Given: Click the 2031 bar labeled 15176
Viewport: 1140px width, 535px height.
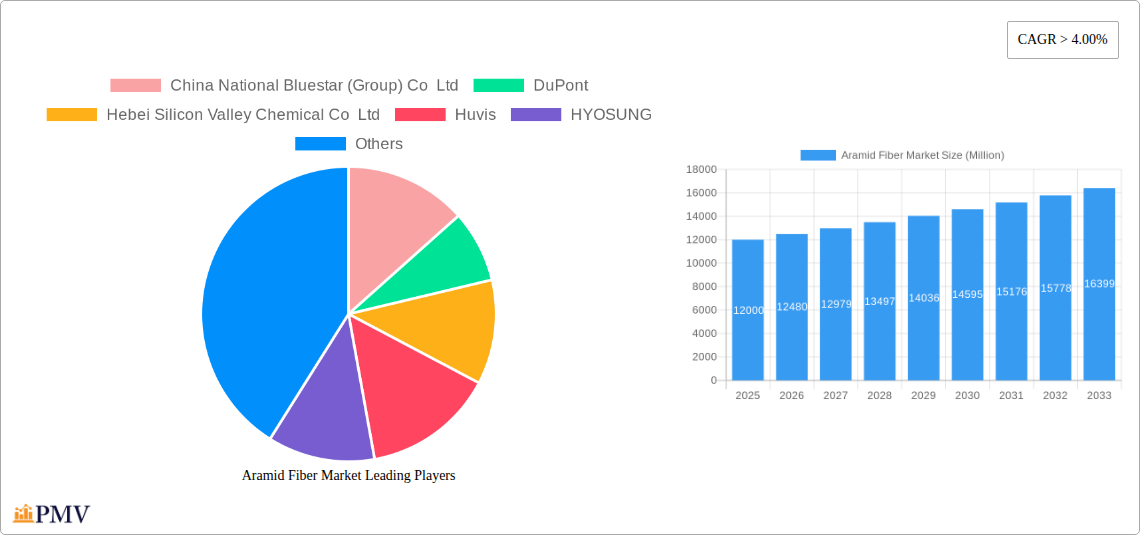Looking at the screenshot, I should (x=1011, y=291).
